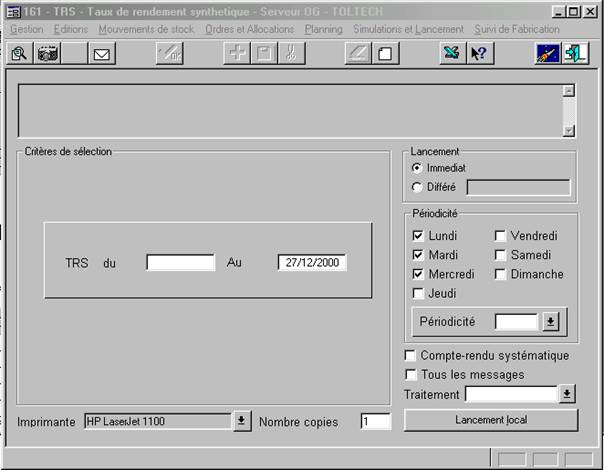The height and width of the screenshot is (470, 604).
Task: Click the message box scrollbar down arrow
Action: (569, 130)
